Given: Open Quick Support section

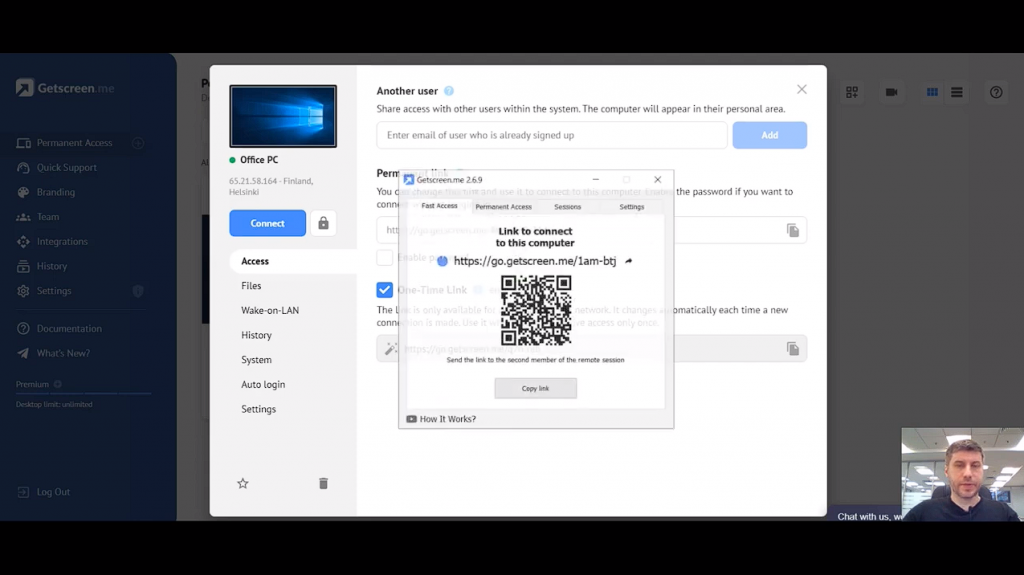Looking at the screenshot, I should point(66,167).
